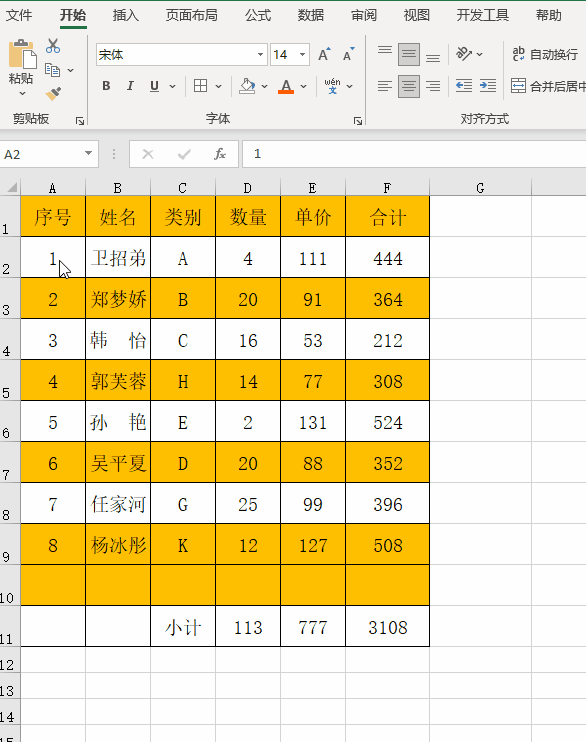Viewport: 586px width, 742px height.
Task: Switch to the 页面布局 tab
Action: click(191, 15)
